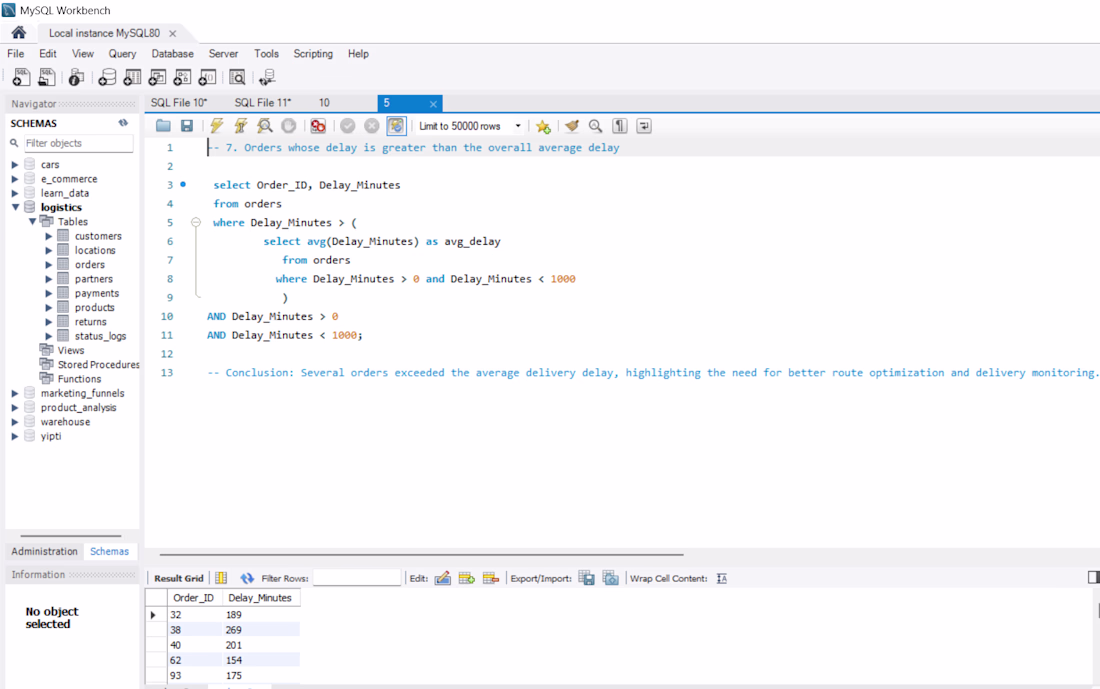Open script file in query editor
Viewport: 1100px width, 689px height.
(163, 126)
